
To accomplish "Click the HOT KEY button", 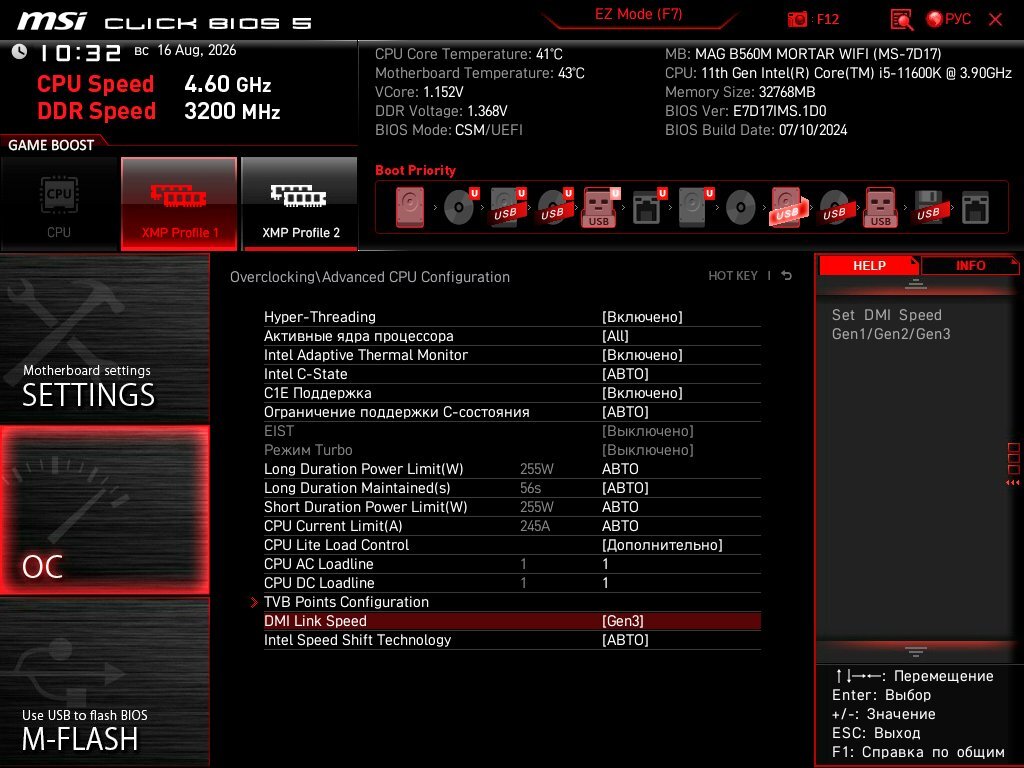I will click(733, 276).
